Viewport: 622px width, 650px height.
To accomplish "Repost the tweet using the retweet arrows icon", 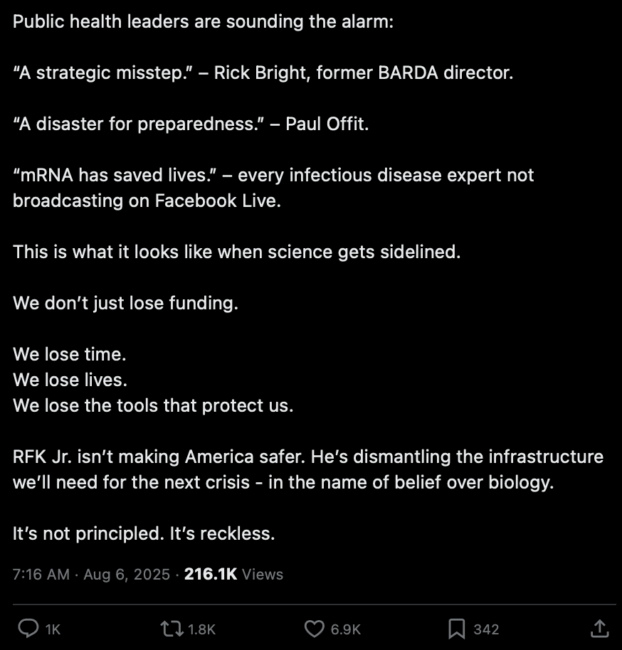I will (172, 629).
